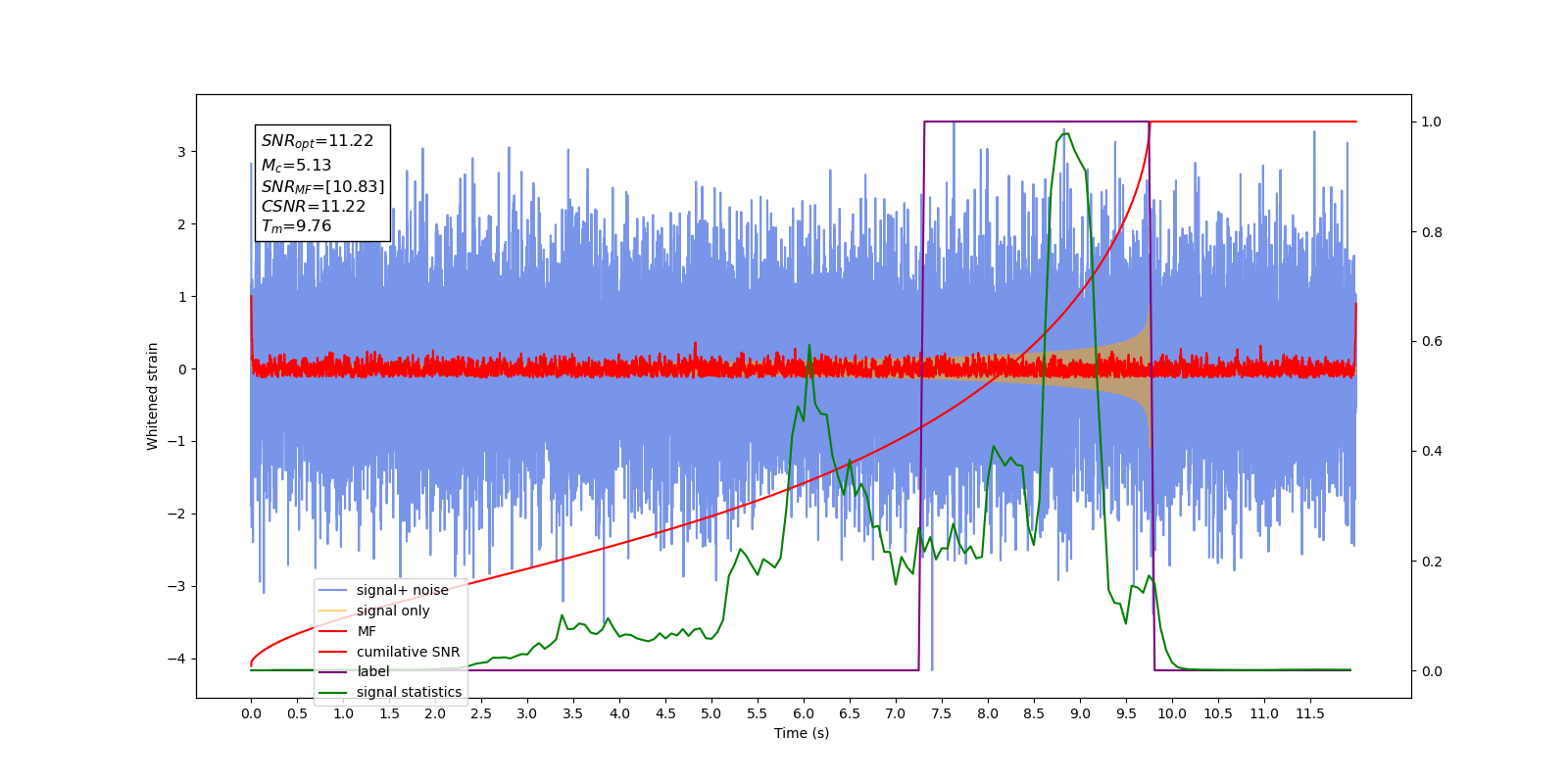Screen dimensions: 1568x784
Task: Click the right y-axis tick label 0.4
Action: 1432,452
